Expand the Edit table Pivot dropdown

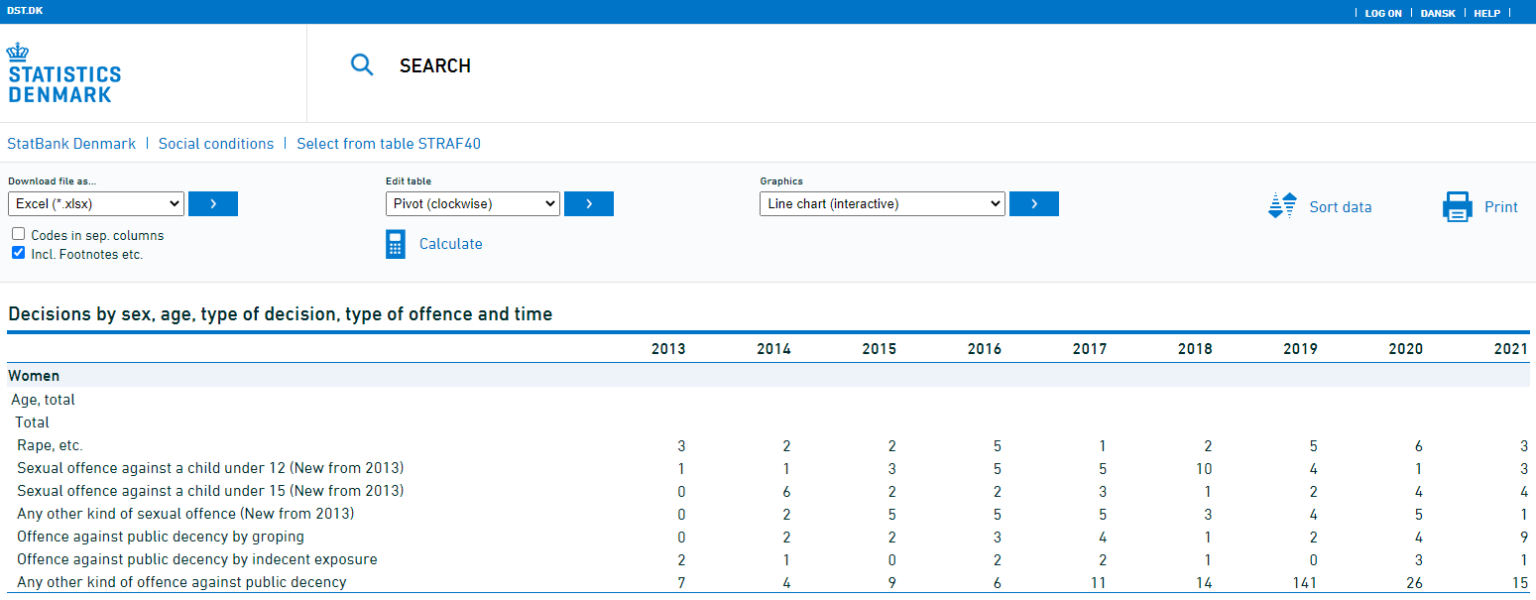(x=472, y=204)
